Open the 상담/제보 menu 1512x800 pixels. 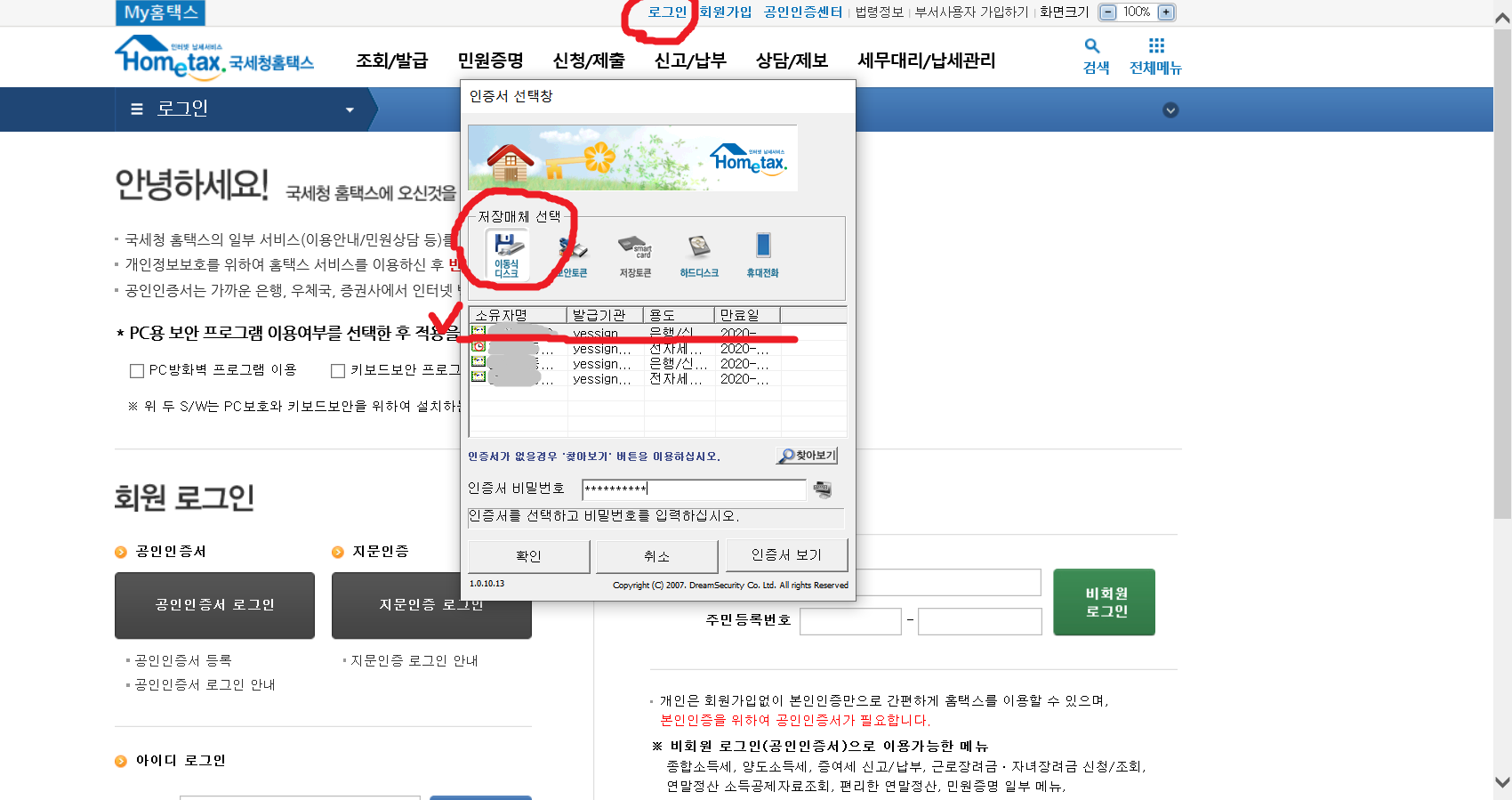click(x=792, y=61)
